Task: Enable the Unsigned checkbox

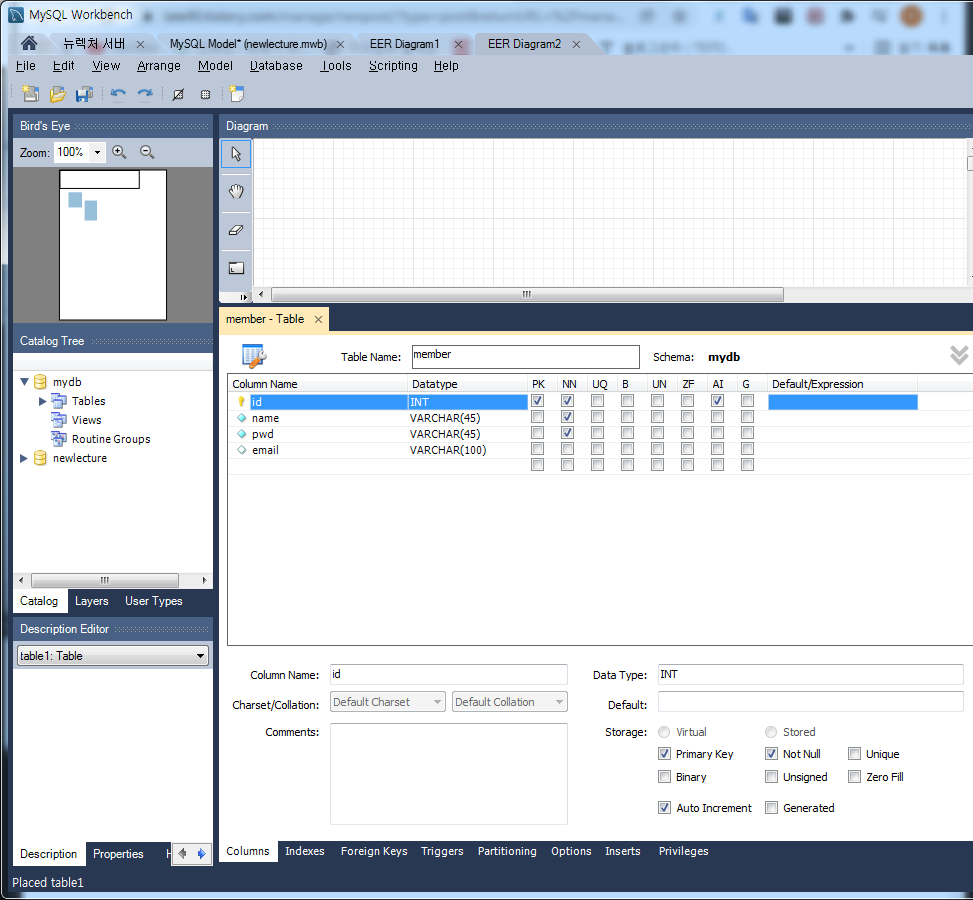Action: coord(771,776)
